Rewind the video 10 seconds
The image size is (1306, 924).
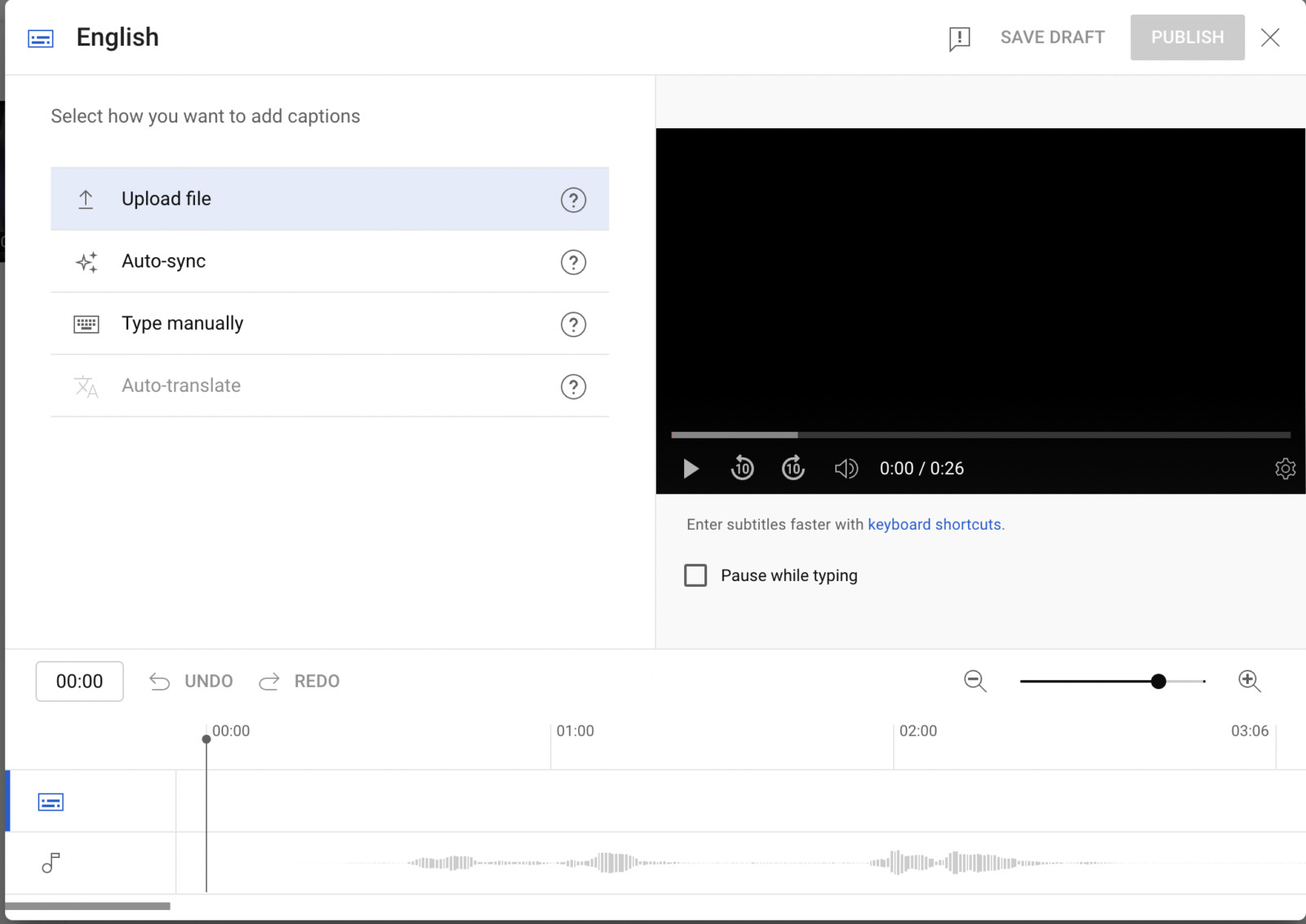[x=742, y=469]
